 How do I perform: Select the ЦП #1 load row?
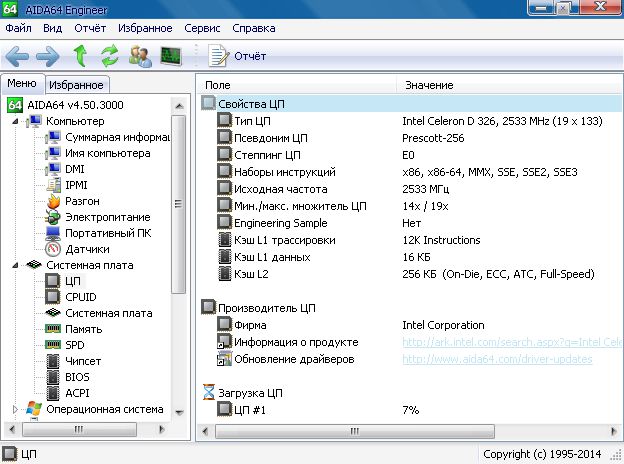tap(411, 410)
